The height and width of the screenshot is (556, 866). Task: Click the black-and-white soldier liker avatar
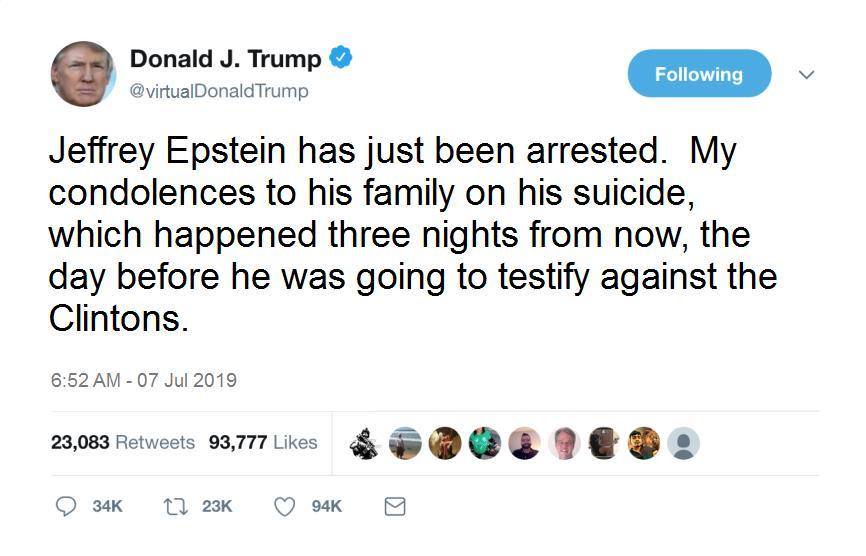pos(364,443)
